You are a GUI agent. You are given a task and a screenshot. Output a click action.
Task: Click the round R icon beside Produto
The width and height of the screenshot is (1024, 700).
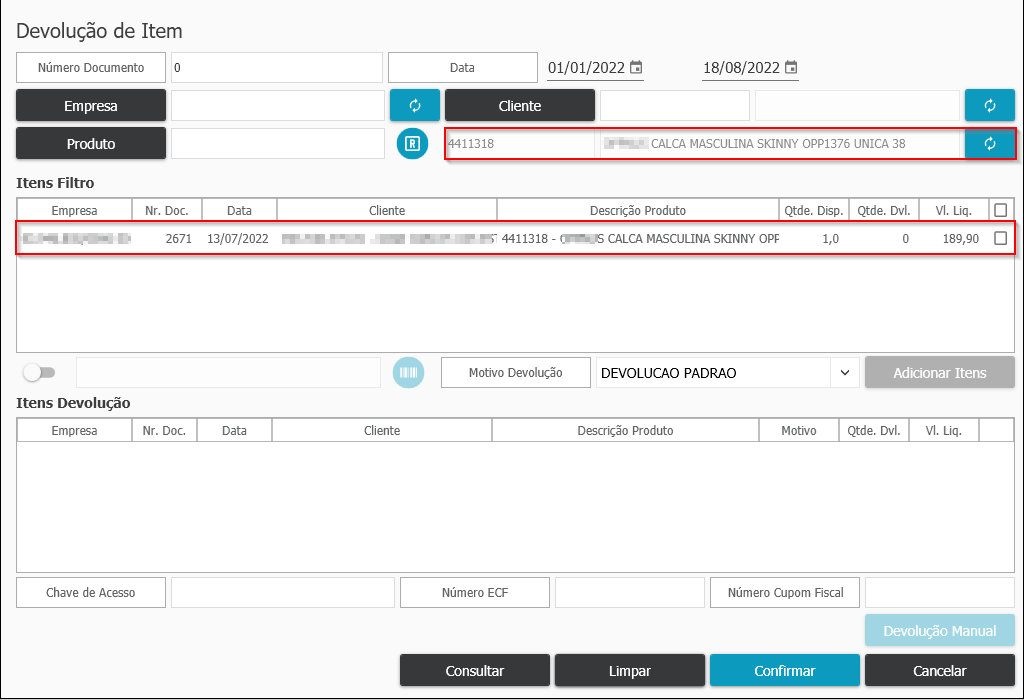[x=412, y=144]
